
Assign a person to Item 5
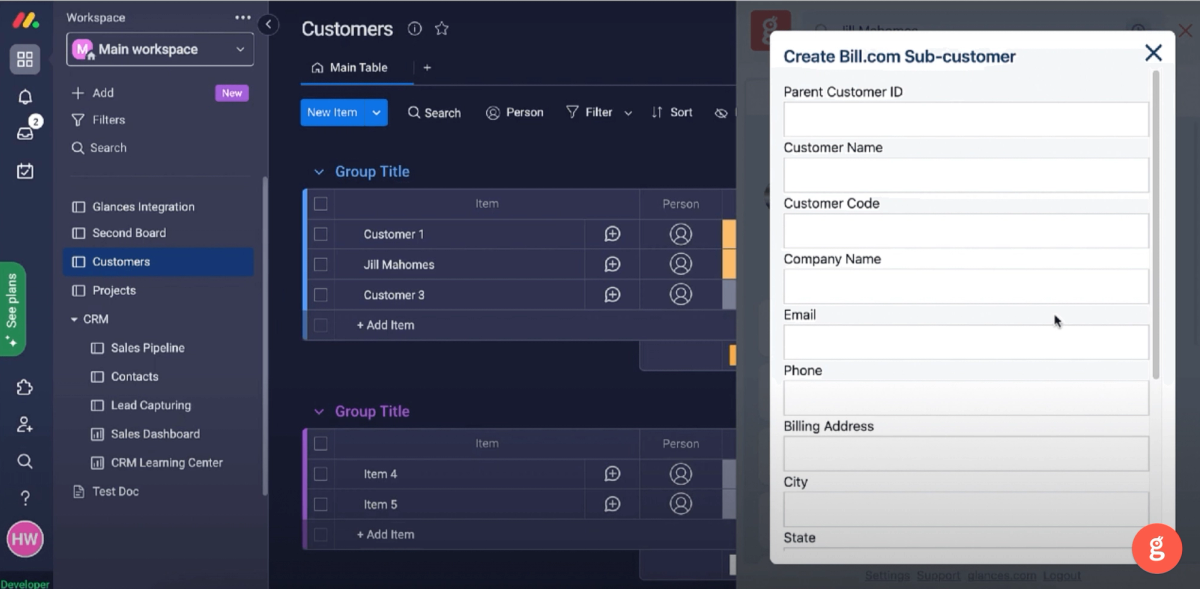681,504
